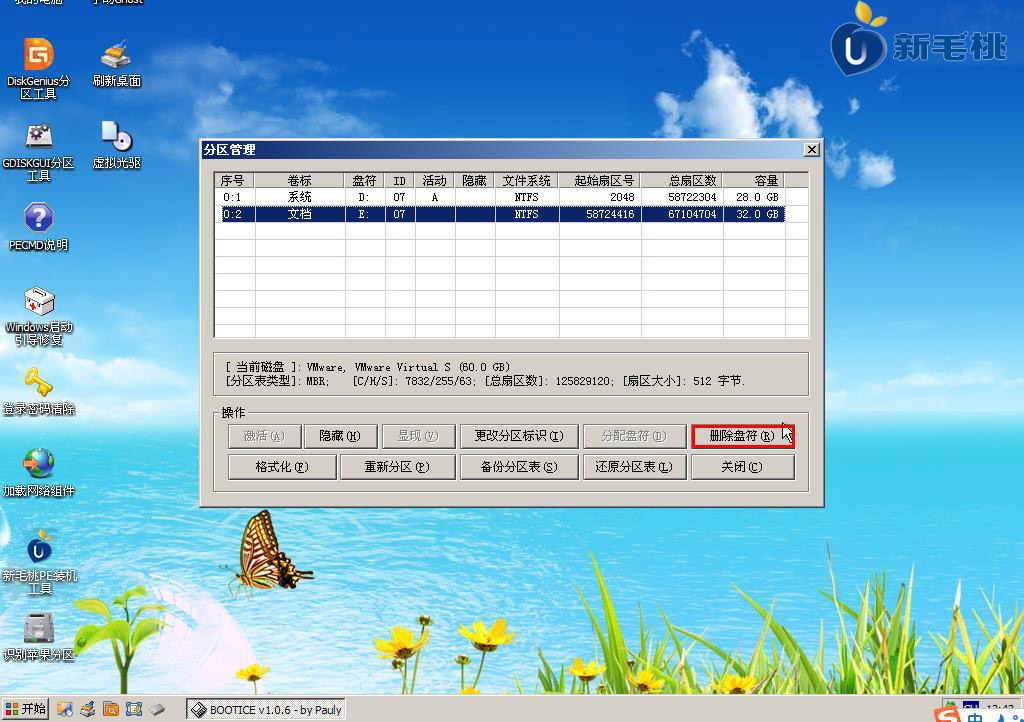The width and height of the screenshot is (1024, 722).
Task: Select the BOOTICE v1.0.6 taskbar window button
Action: (266, 710)
